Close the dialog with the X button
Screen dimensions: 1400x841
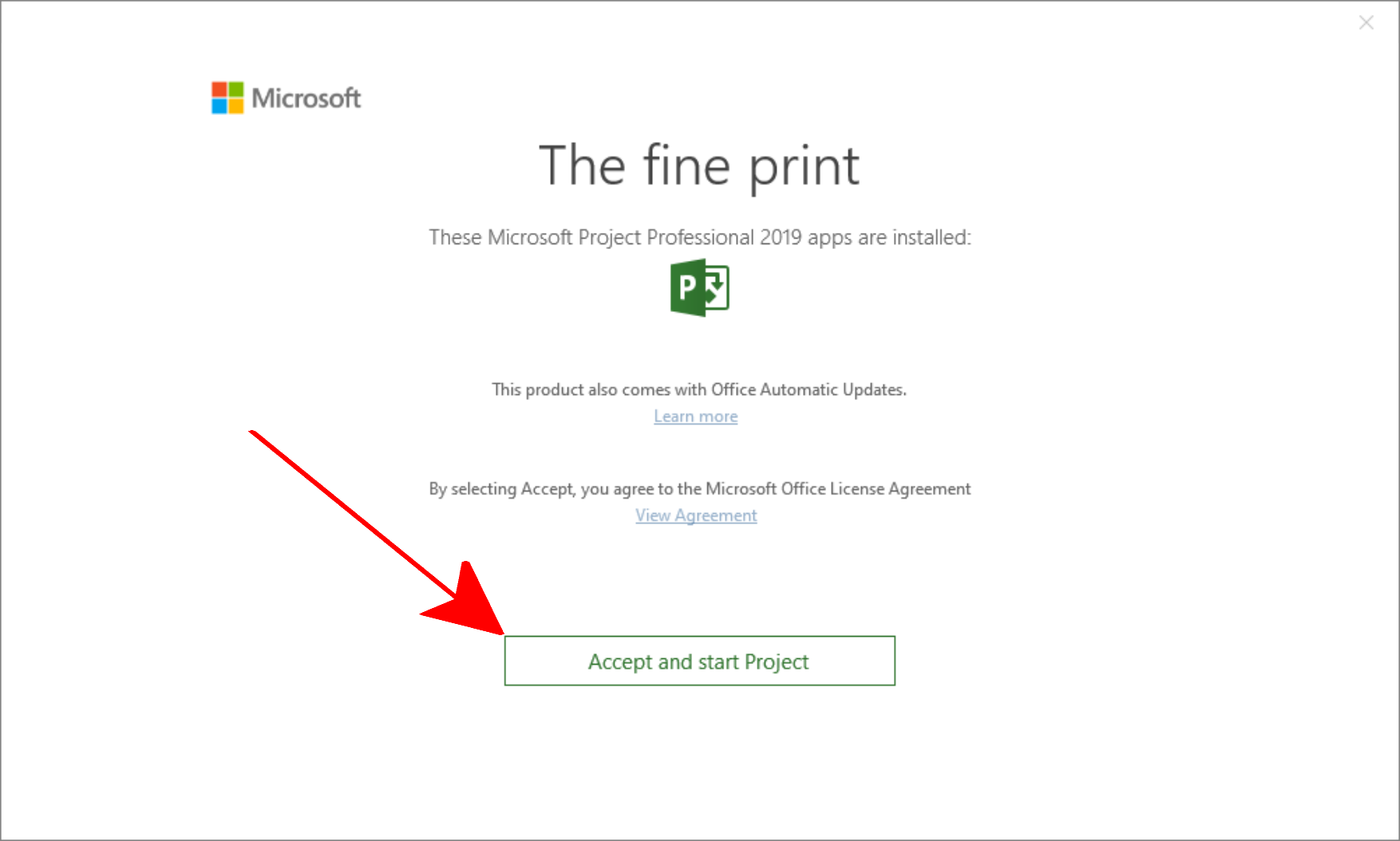point(1366,23)
